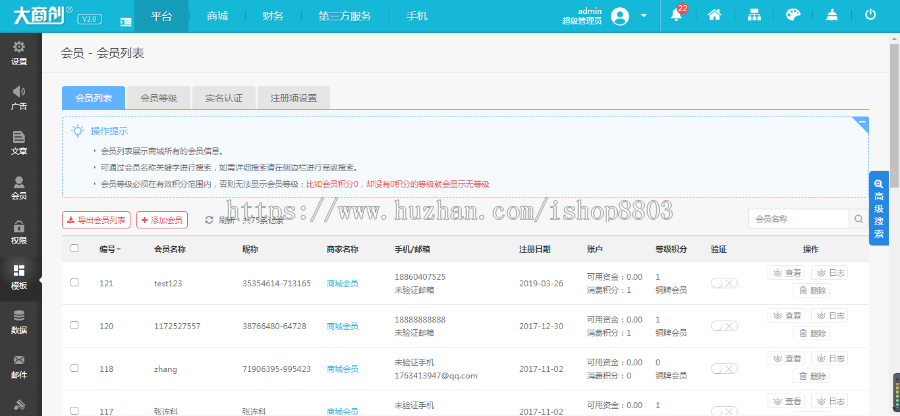Image resolution: width=900 pixels, height=416 pixels.
Task: Toggle 验证 switch for zhang
Action: coord(724,368)
